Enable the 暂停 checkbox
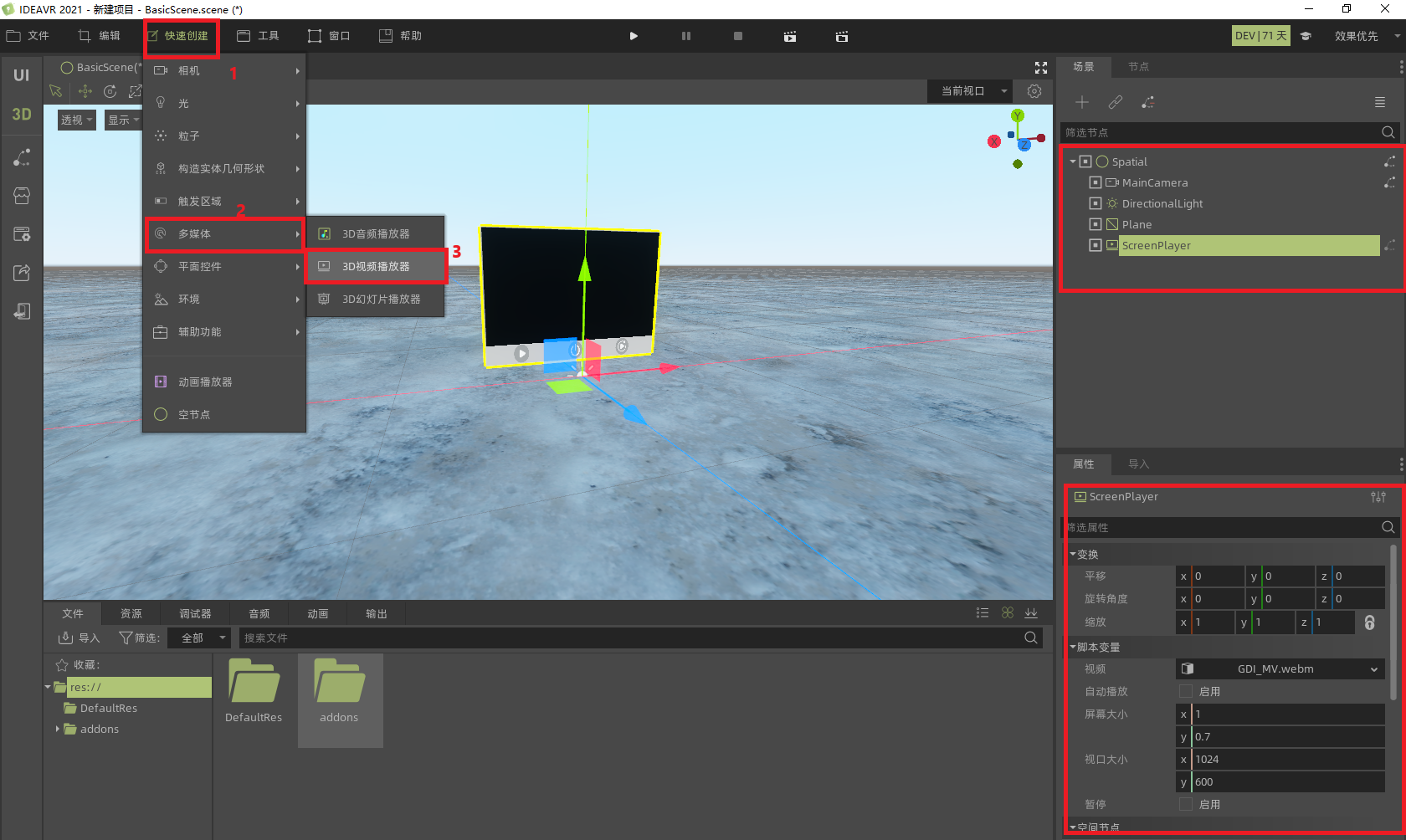 (x=1185, y=804)
